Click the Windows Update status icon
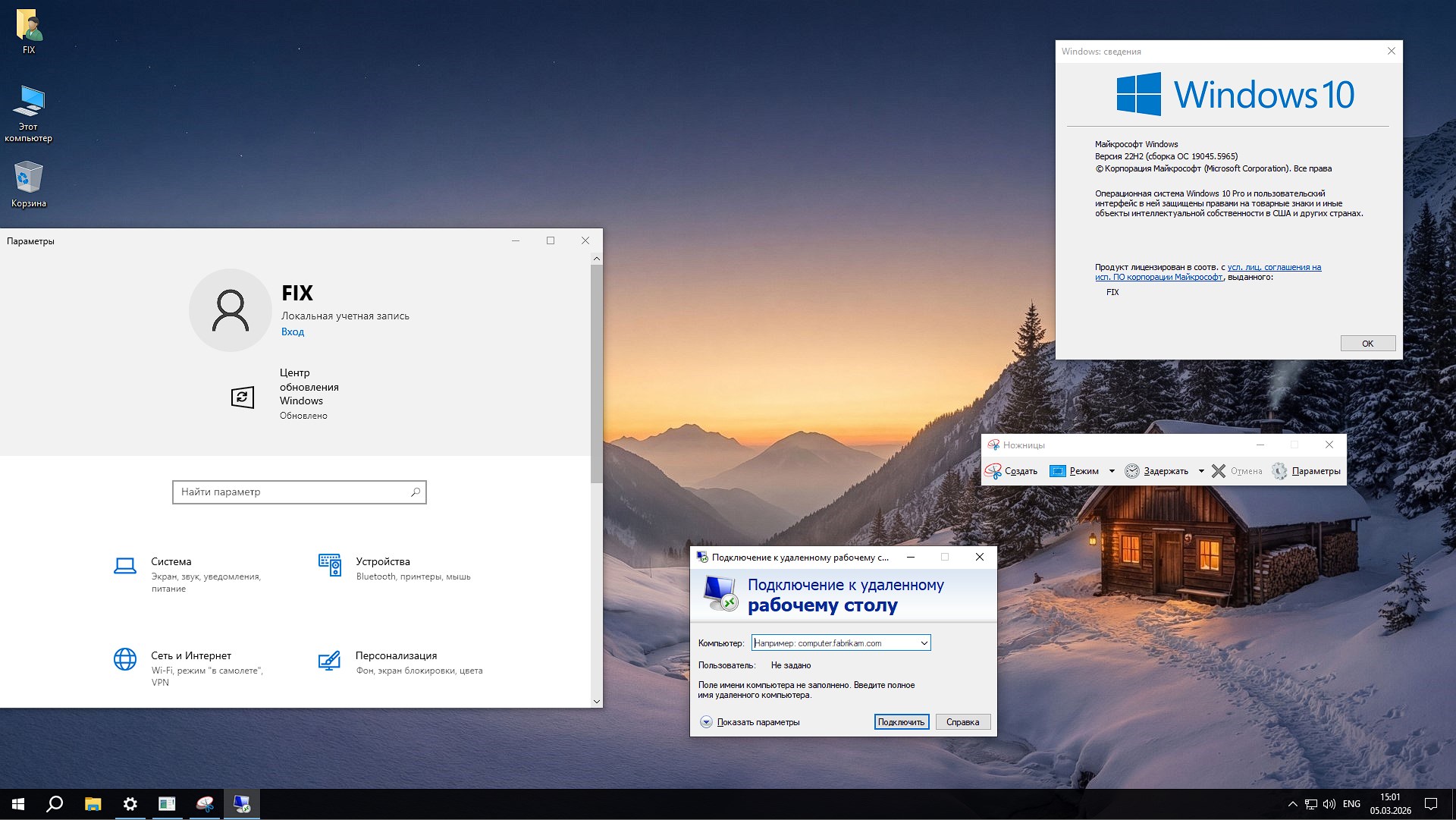Viewport: 1456px width, 820px height. (243, 397)
